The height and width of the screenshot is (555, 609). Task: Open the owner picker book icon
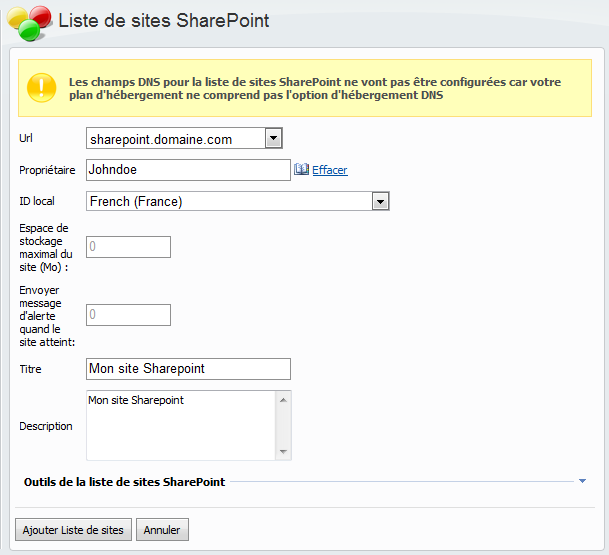301,170
